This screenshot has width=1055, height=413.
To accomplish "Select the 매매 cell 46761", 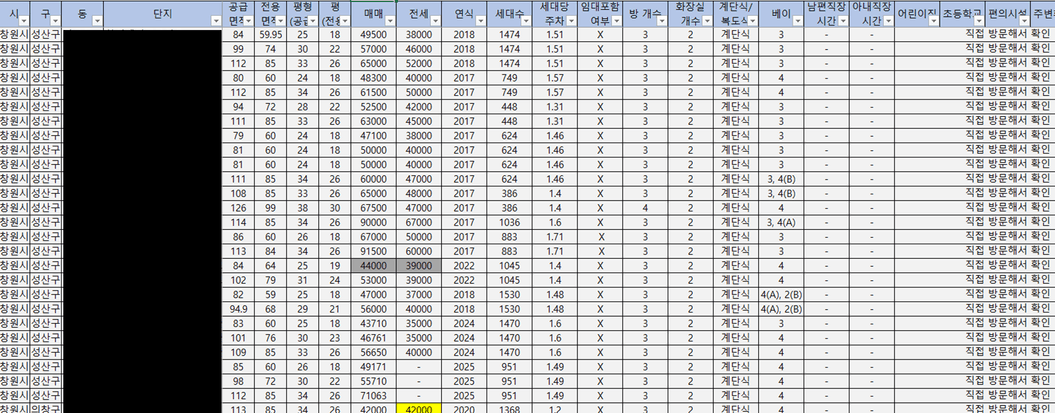I will [x=374, y=338].
